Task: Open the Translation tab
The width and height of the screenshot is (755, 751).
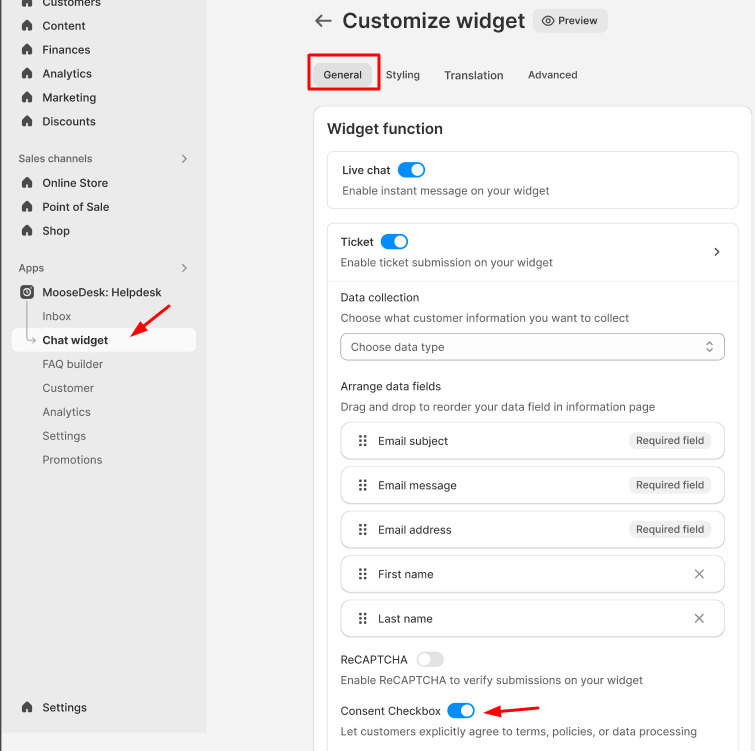Action: (x=473, y=75)
